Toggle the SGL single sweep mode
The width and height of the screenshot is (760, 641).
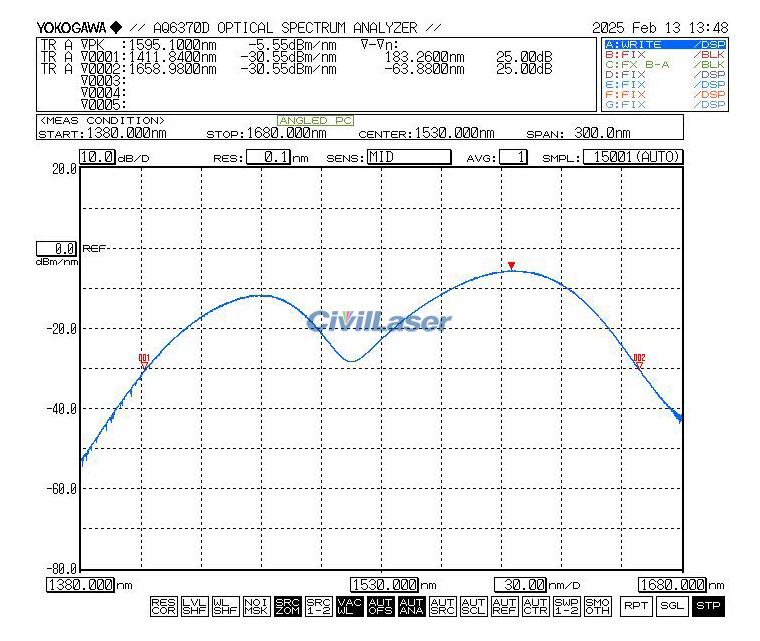coord(671,606)
